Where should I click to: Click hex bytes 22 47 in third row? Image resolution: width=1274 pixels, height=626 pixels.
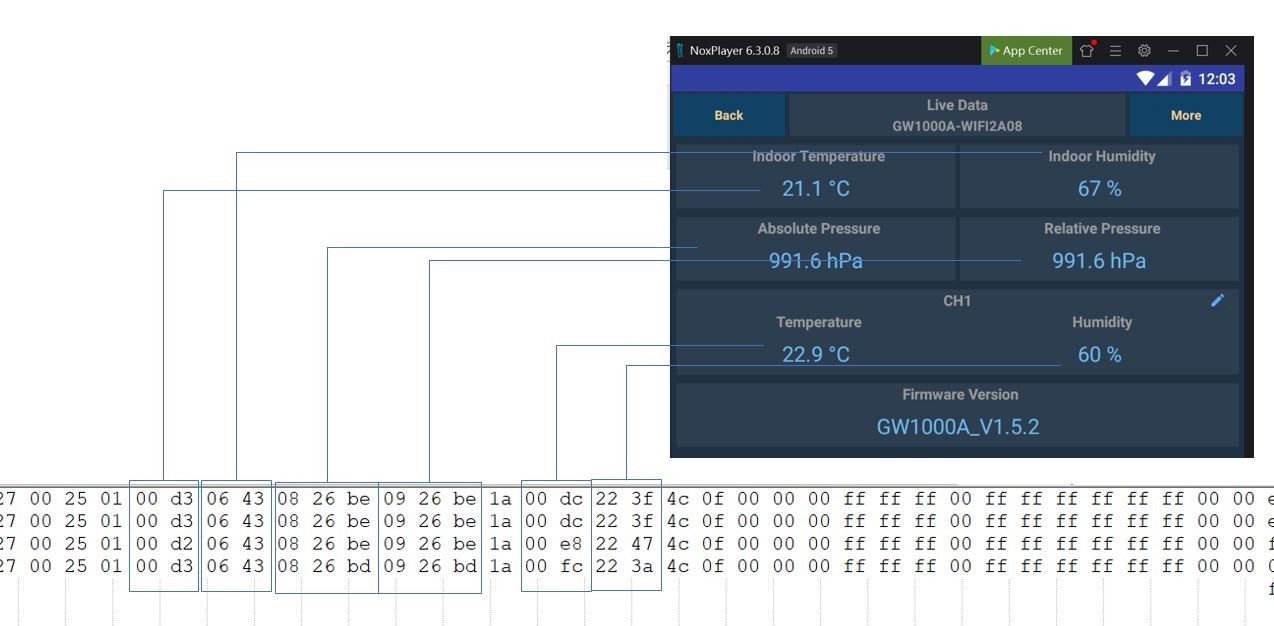click(x=624, y=544)
